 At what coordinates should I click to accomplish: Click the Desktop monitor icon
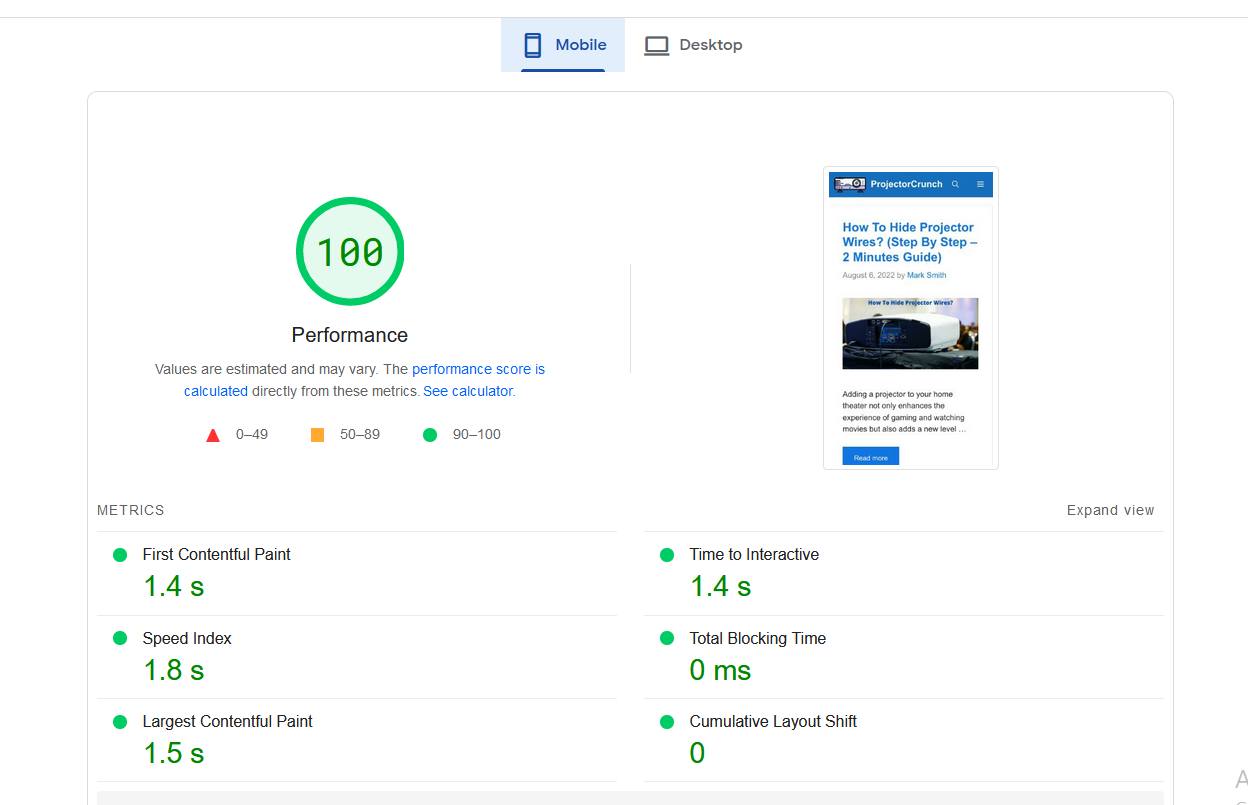[656, 44]
